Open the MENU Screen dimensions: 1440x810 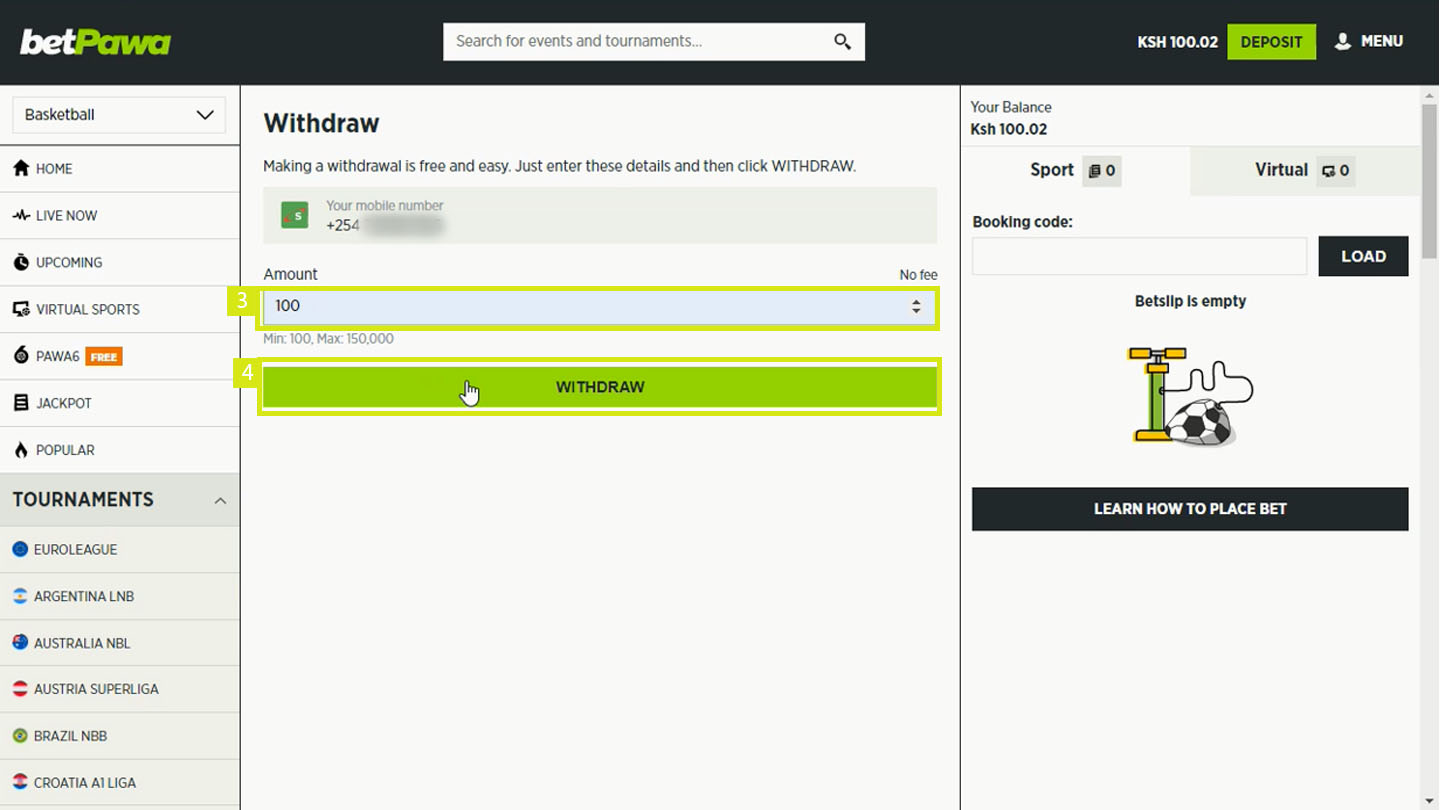[x=1369, y=41]
